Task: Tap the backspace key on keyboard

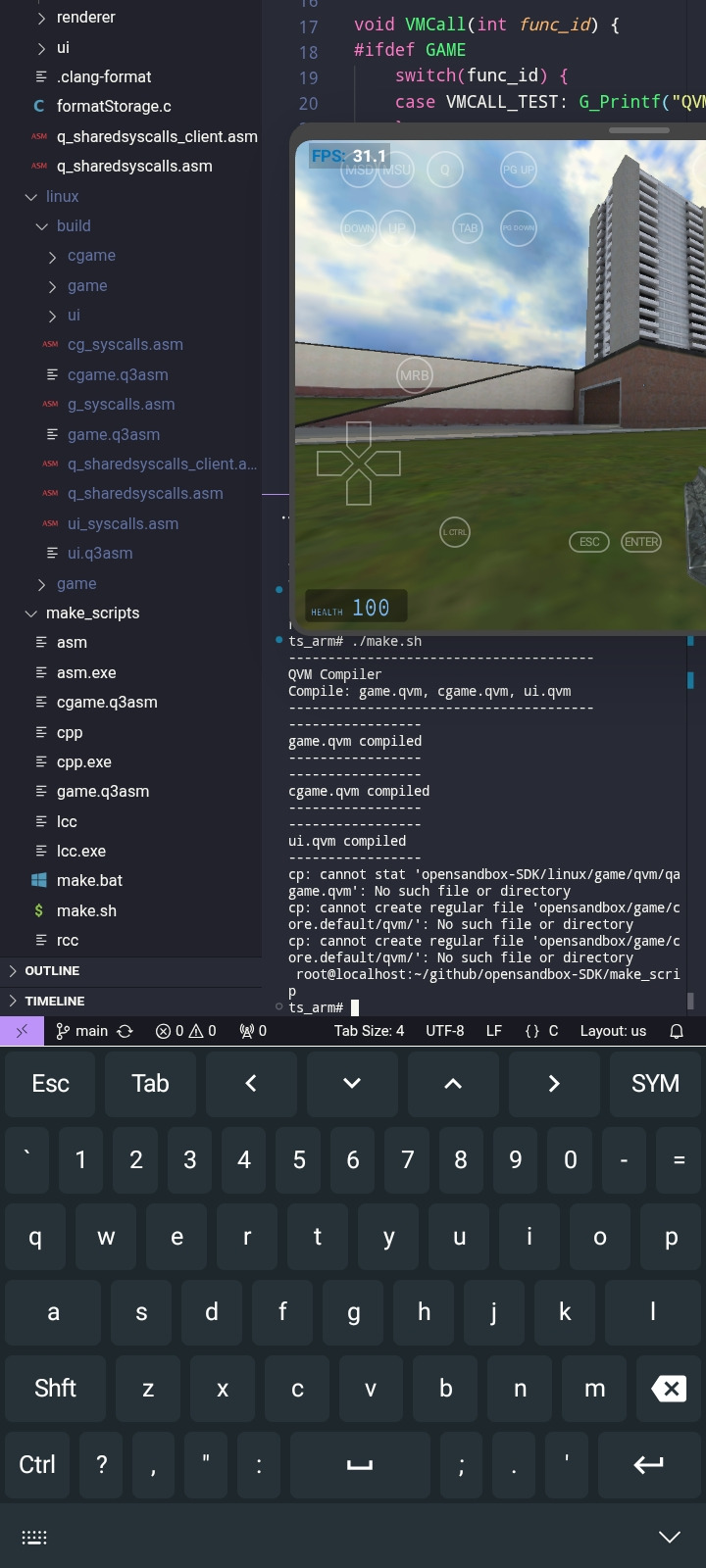Action: coord(669,1389)
